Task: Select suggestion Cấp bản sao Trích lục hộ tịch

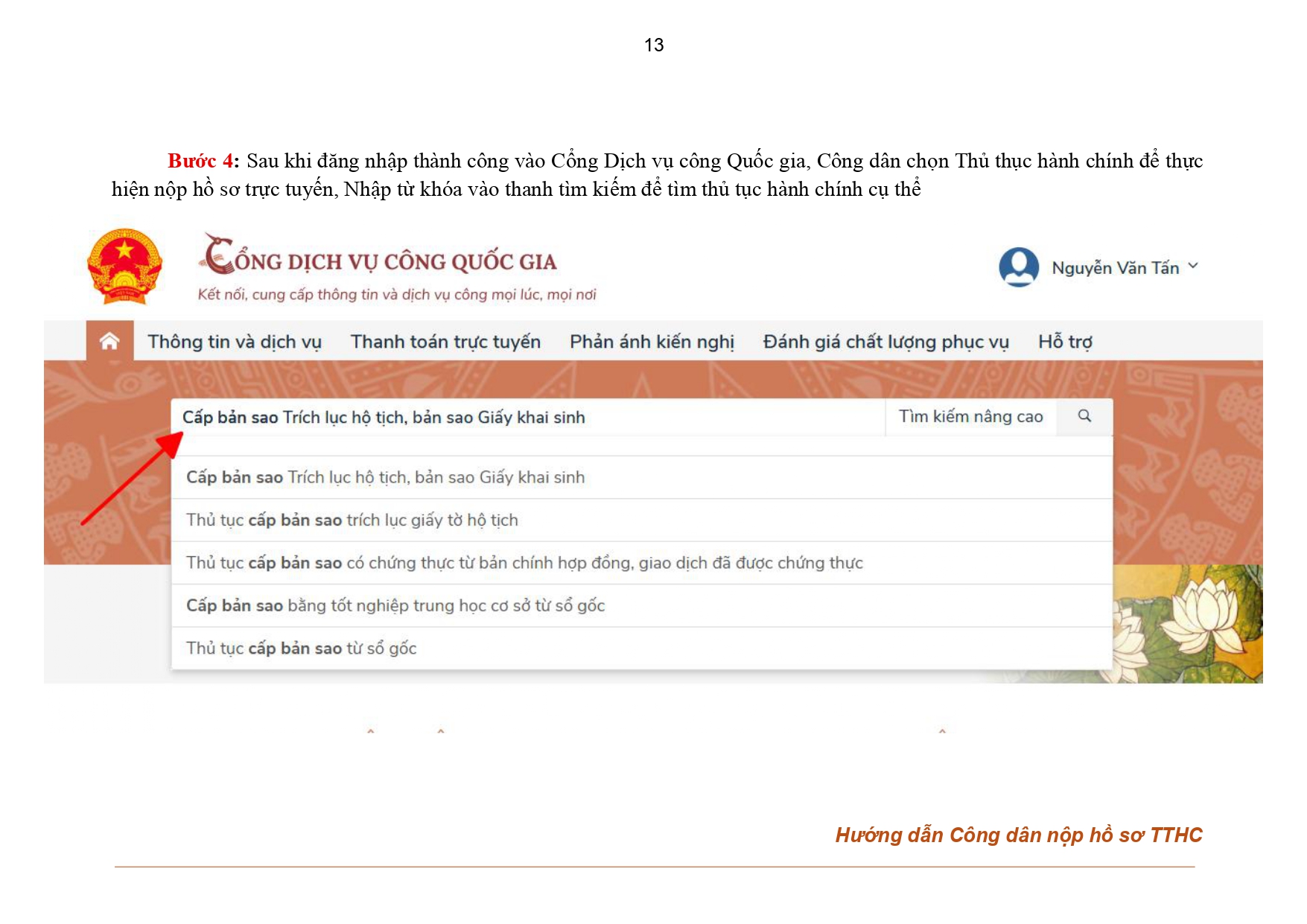Action: (385, 477)
